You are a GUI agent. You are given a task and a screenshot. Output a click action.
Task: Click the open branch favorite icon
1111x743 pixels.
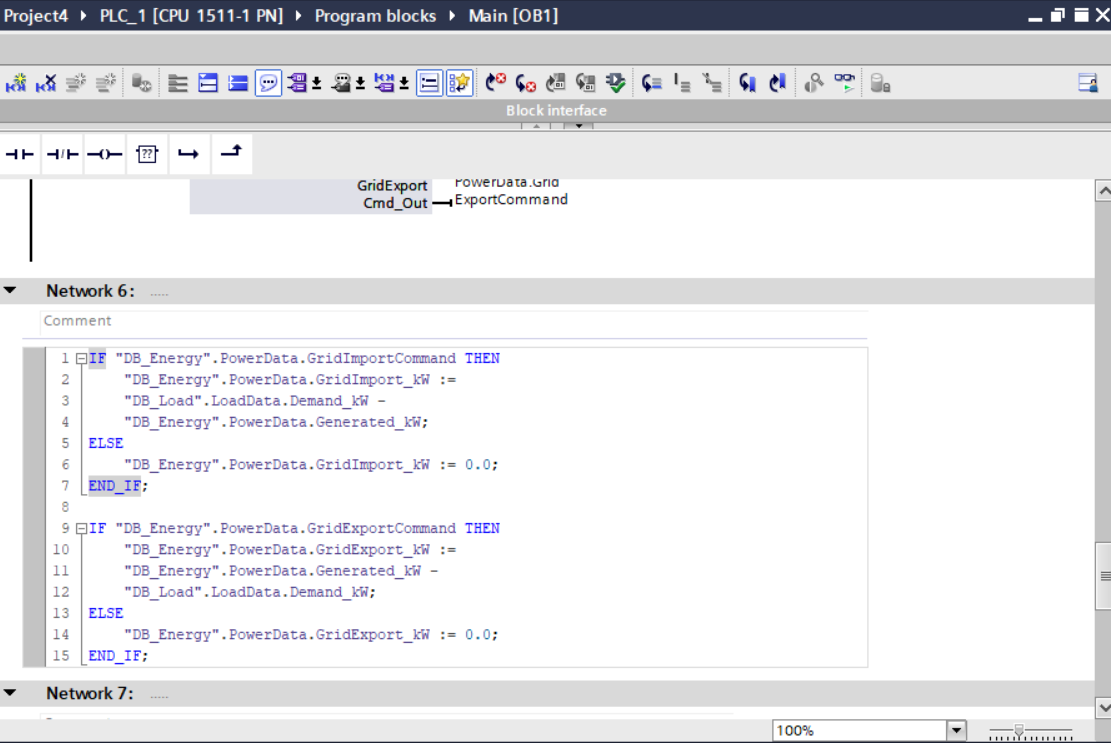[x=188, y=154]
